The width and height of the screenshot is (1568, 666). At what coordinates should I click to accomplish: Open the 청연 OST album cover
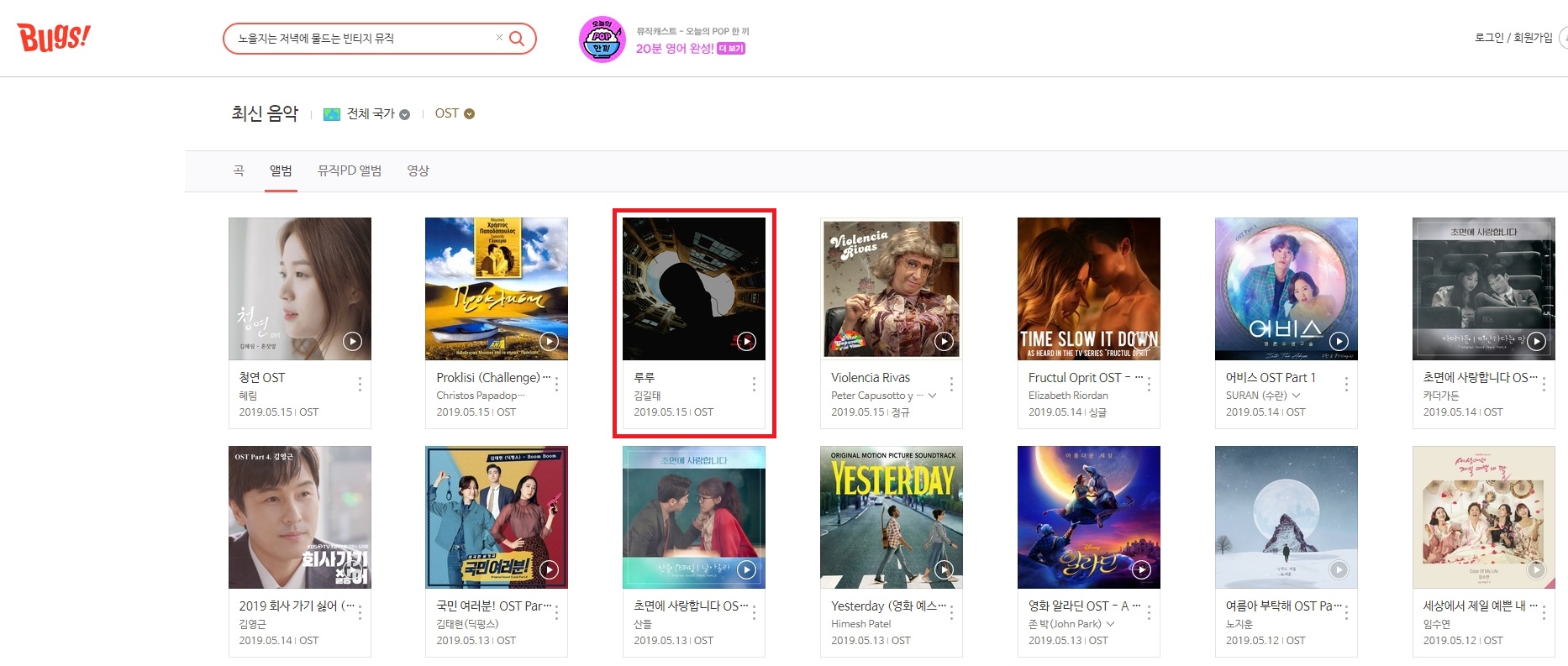click(300, 289)
